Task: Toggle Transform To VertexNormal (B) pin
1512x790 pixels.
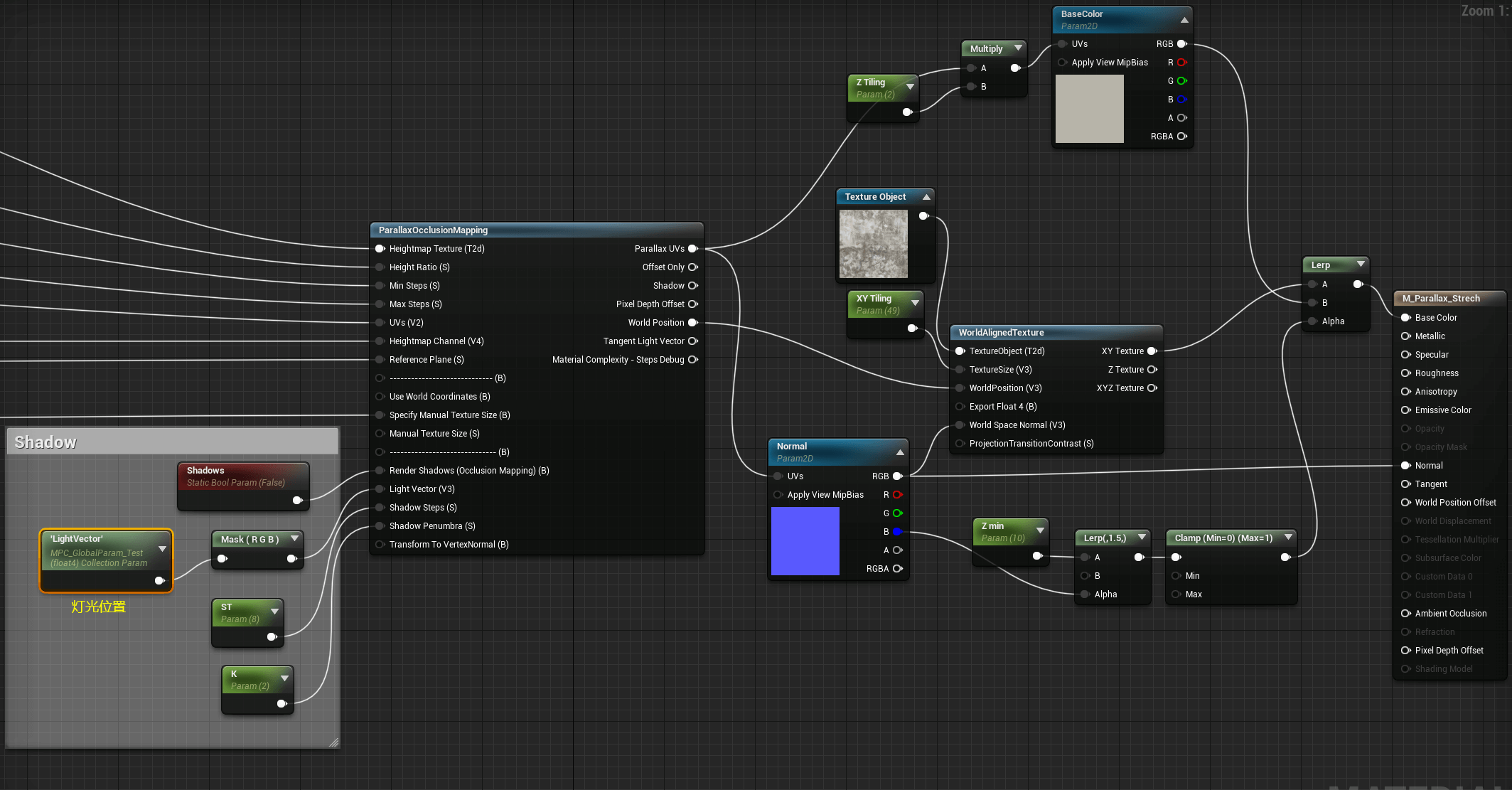Action: tap(380, 545)
